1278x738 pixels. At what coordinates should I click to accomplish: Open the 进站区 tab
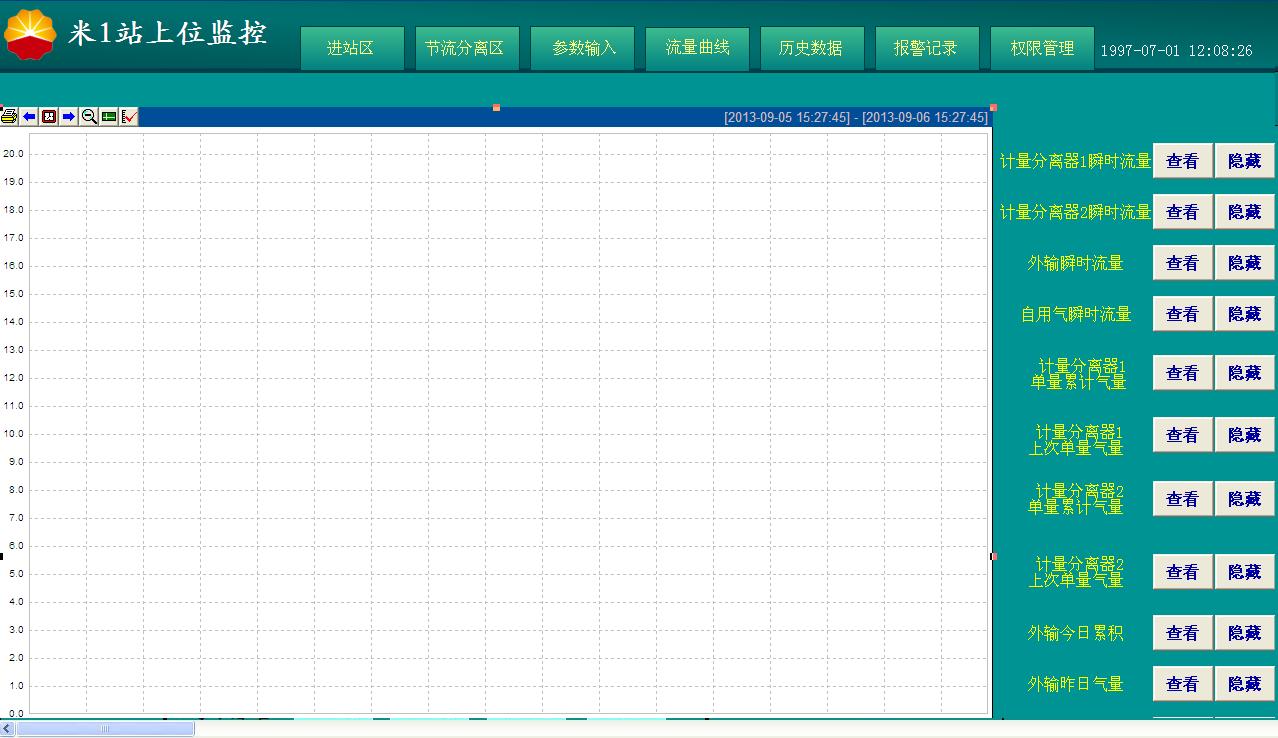point(352,48)
